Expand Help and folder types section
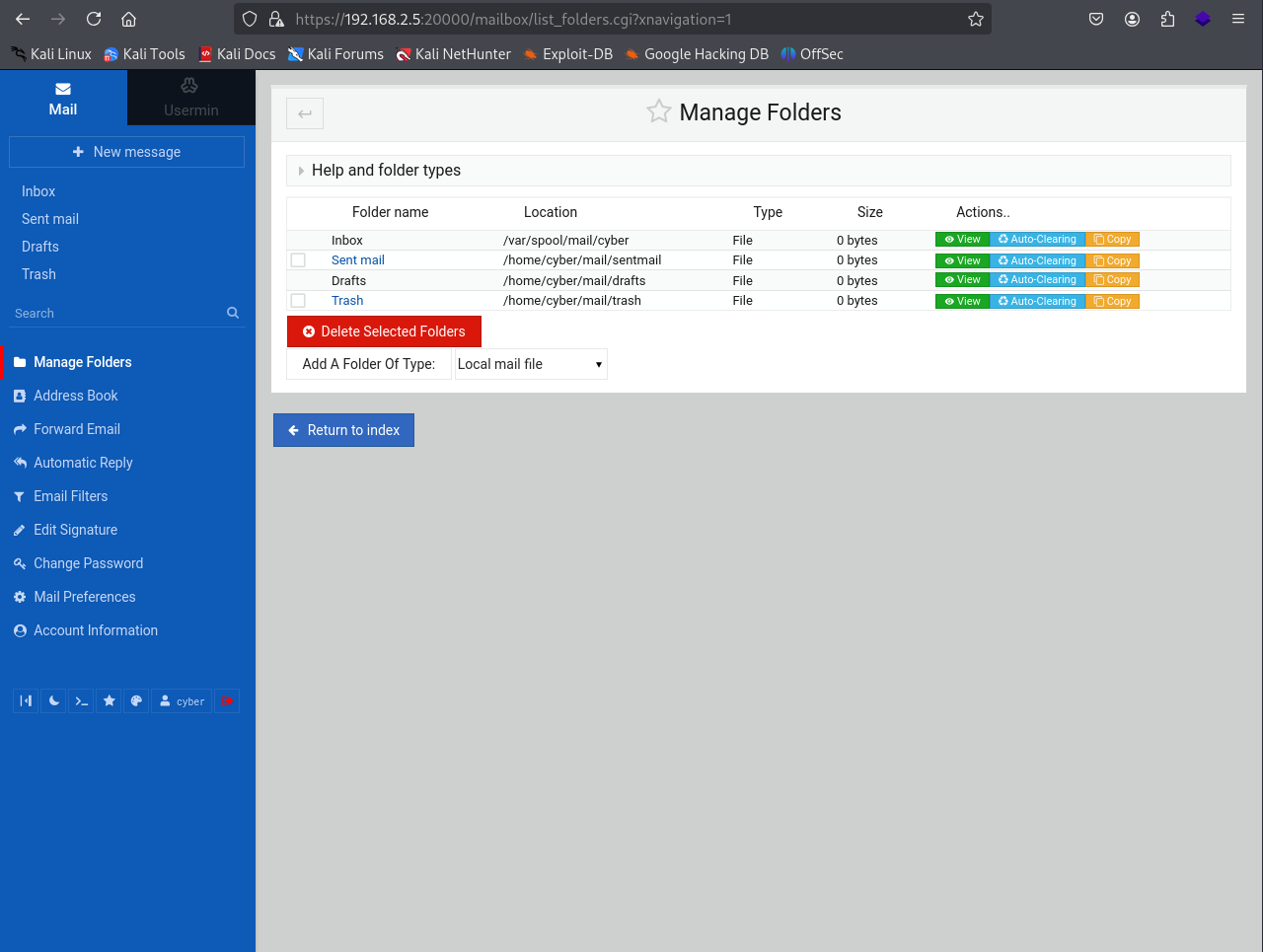The width and height of the screenshot is (1263, 952). pyautogui.click(x=758, y=171)
